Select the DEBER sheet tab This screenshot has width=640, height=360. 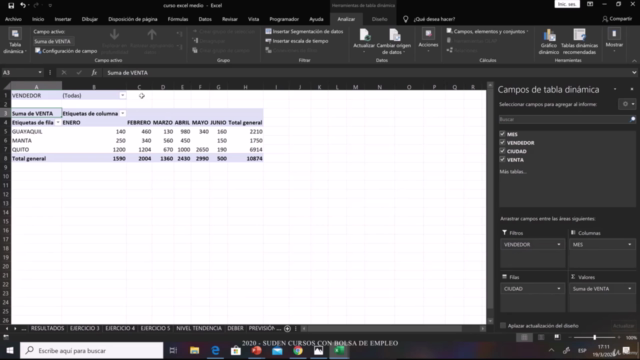236,329
